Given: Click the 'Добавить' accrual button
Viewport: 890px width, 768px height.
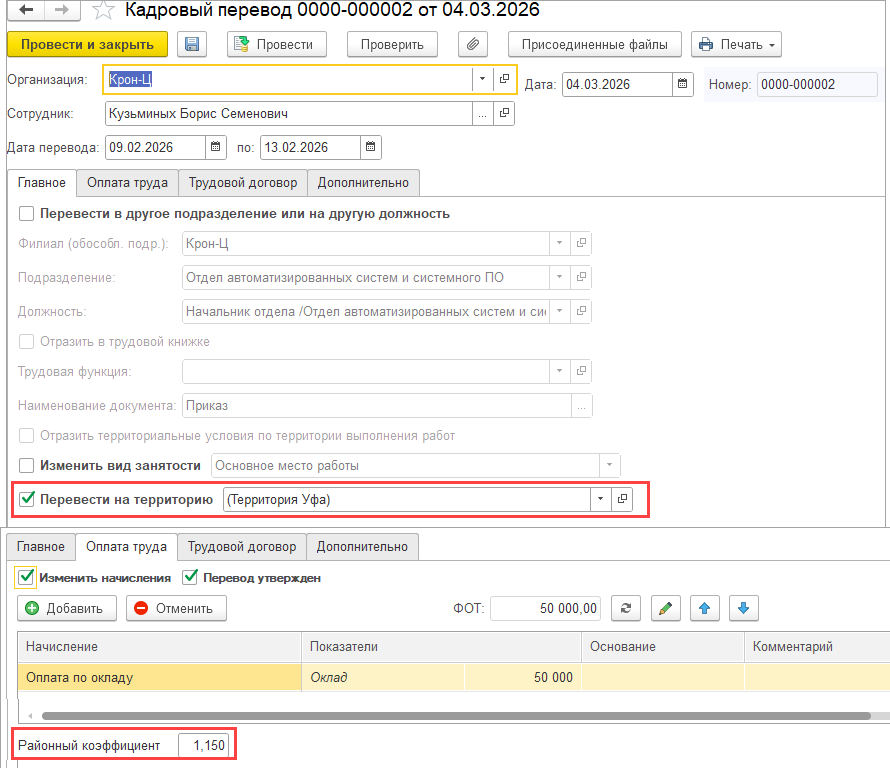Looking at the screenshot, I should pyautogui.click(x=67, y=608).
